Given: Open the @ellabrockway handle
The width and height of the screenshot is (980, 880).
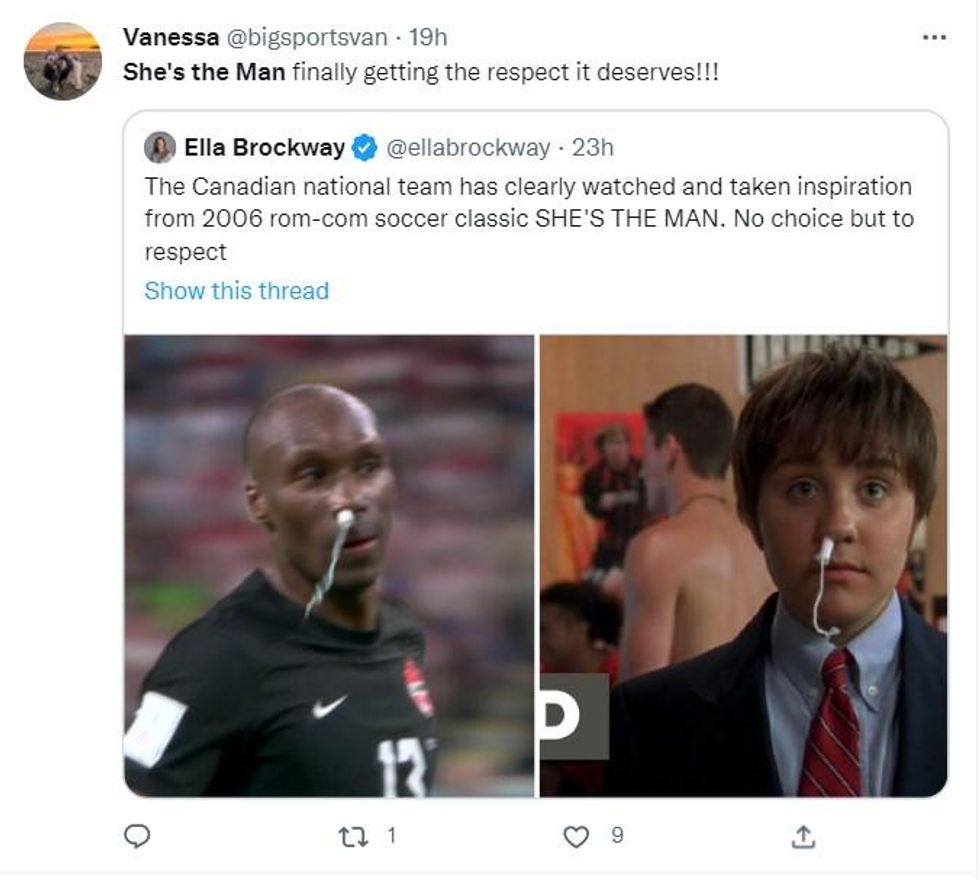Looking at the screenshot, I should [x=468, y=148].
